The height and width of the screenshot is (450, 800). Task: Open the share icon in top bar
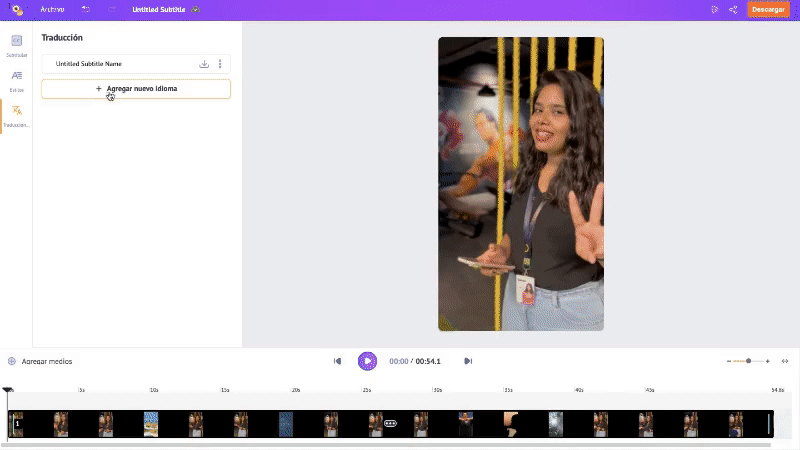click(733, 9)
